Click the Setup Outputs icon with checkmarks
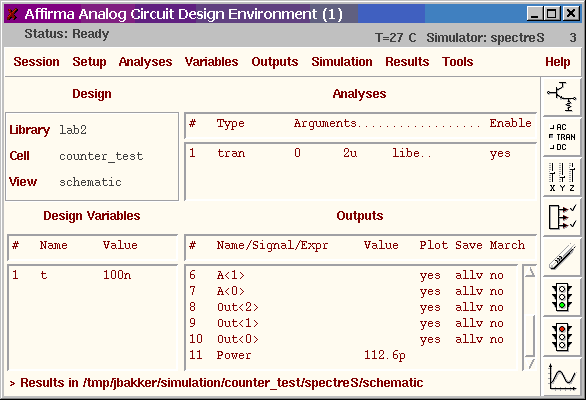Viewport: 586px width, 400px height. tap(562, 217)
